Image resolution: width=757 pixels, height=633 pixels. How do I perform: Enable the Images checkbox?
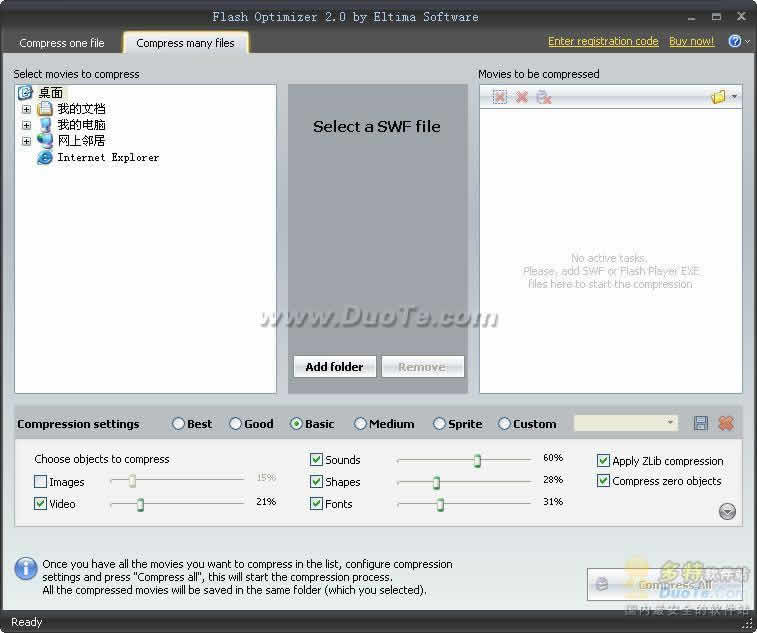point(41,481)
